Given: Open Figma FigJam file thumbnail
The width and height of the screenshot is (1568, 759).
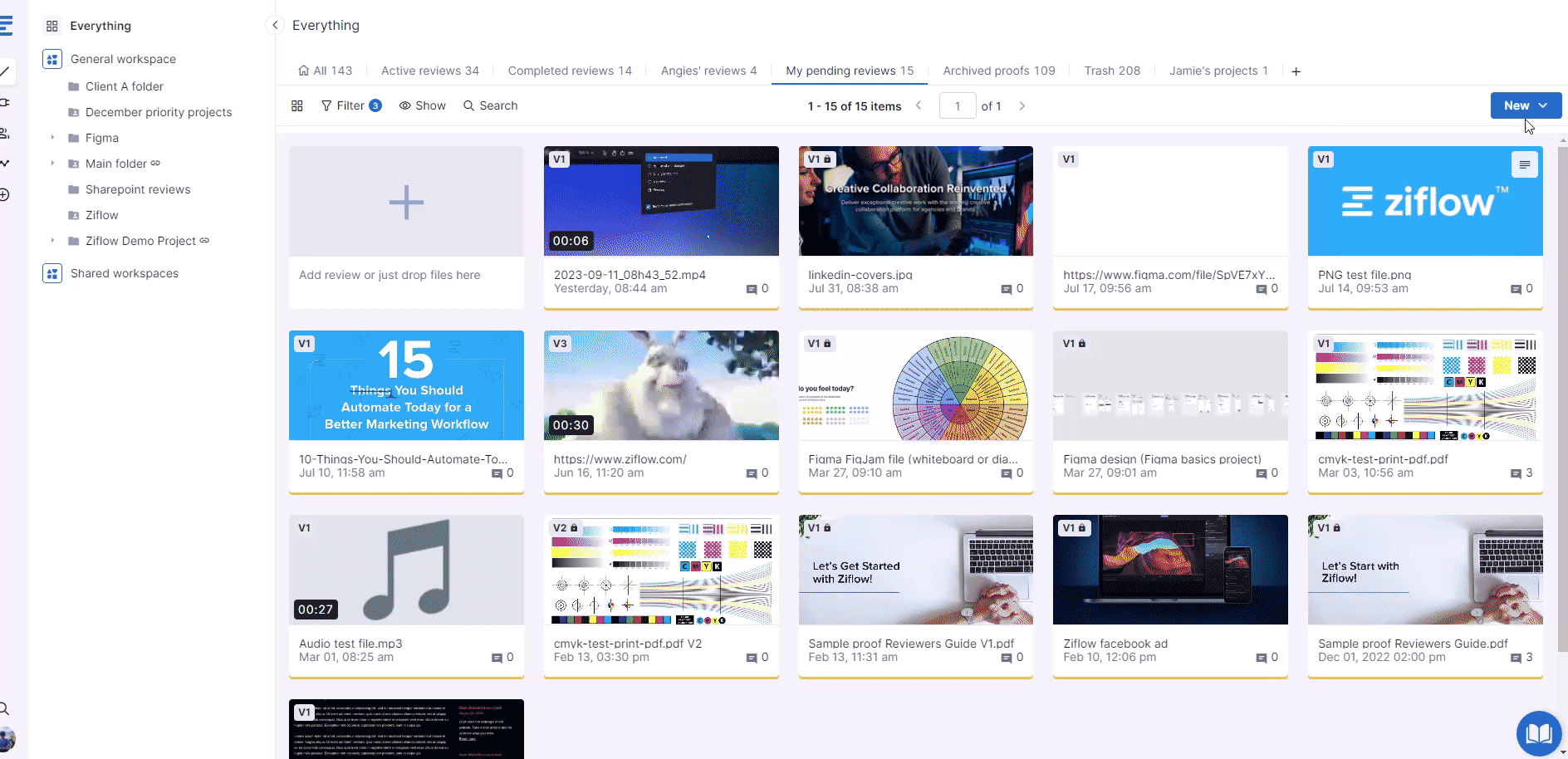Looking at the screenshot, I should click(916, 385).
